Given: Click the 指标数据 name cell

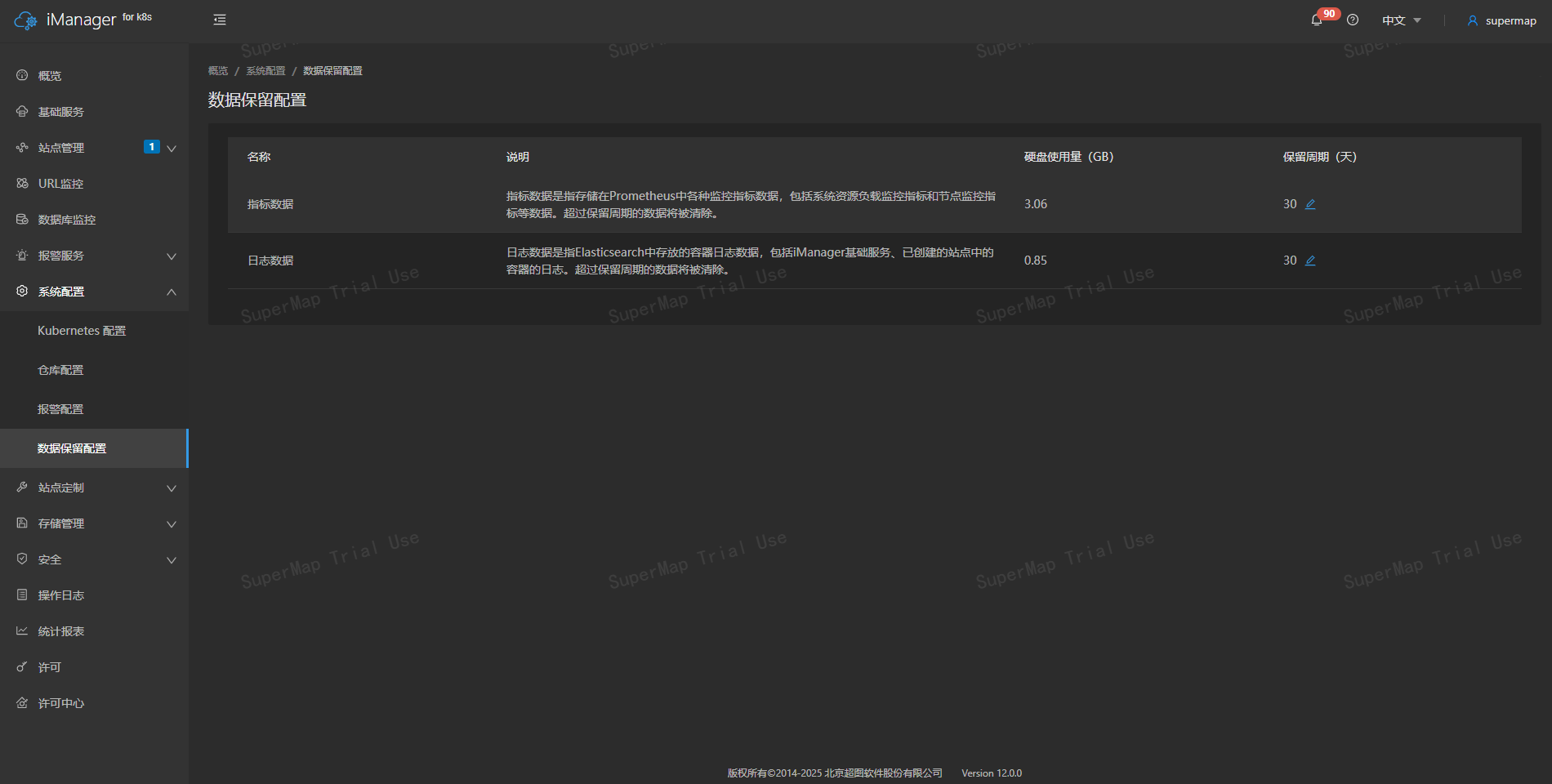Looking at the screenshot, I should click(270, 204).
